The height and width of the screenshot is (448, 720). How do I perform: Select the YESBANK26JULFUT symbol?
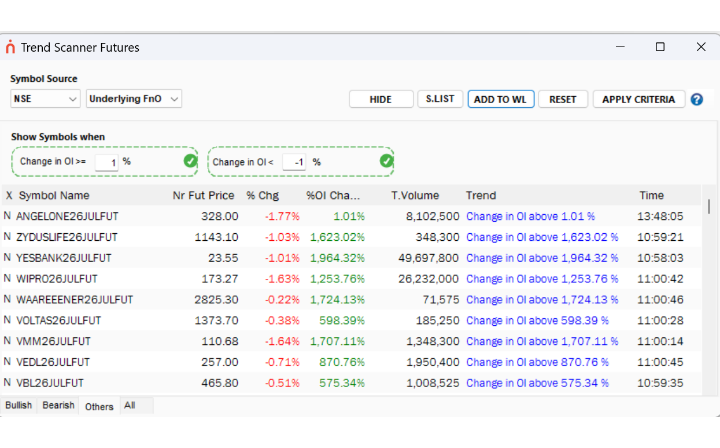point(64,258)
